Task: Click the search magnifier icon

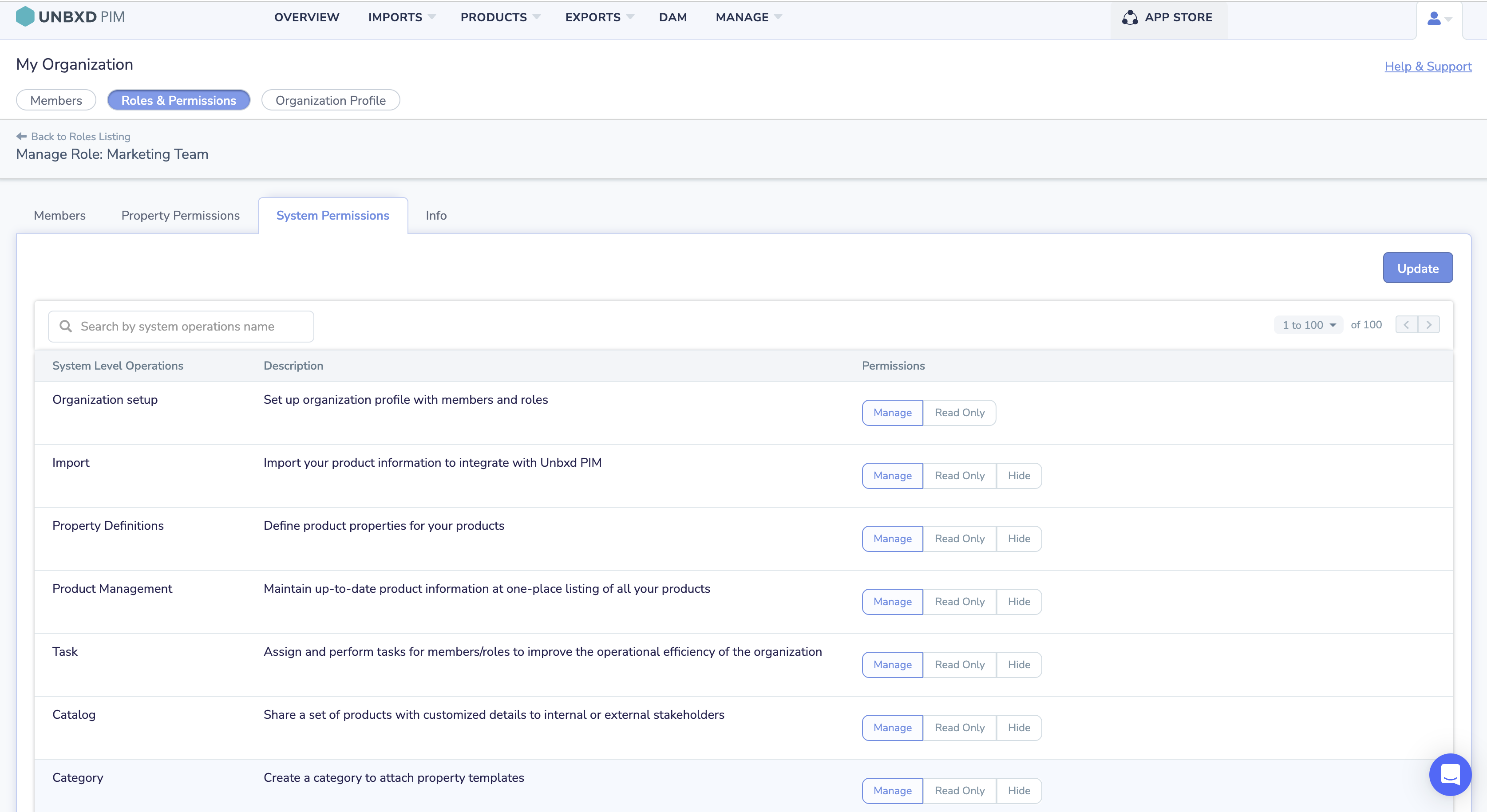Action: [x=66, y=326]
